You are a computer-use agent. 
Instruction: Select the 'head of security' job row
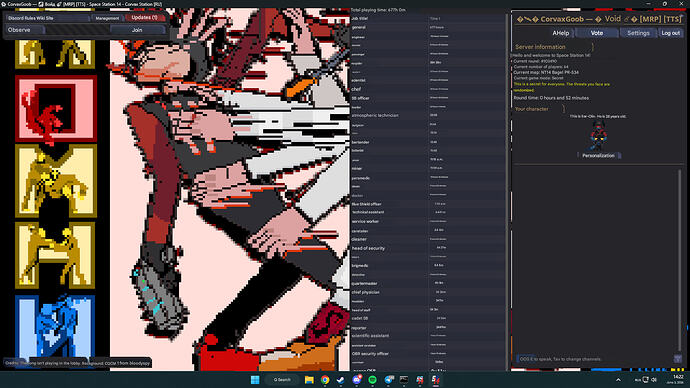[x=428, y=248]
